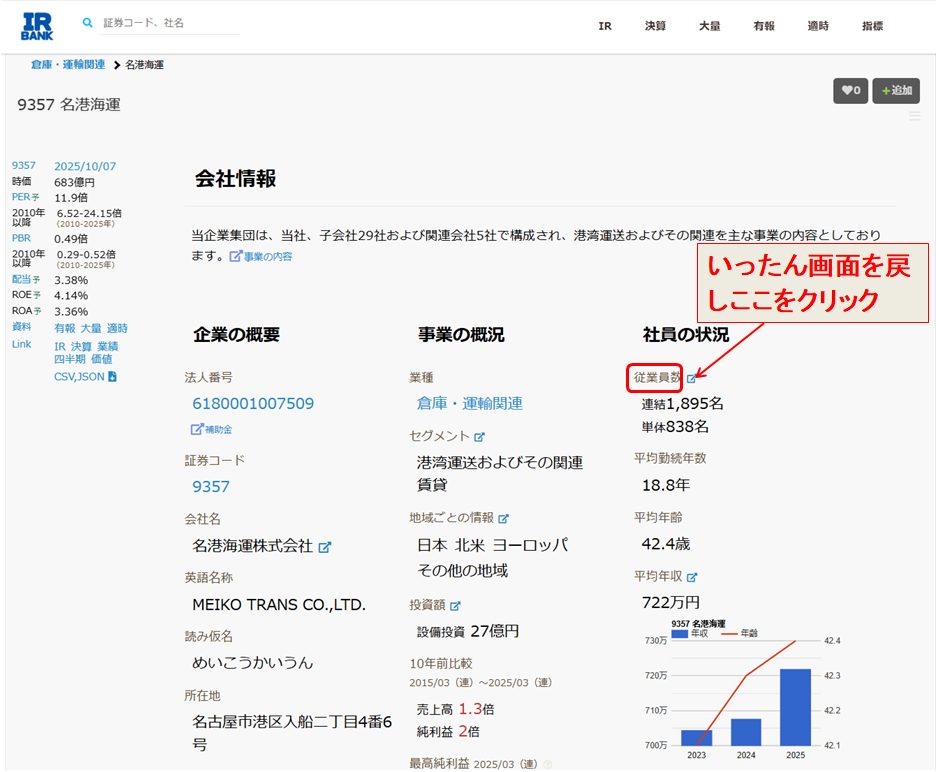936x772 pixels.
Task: Open the 決算 menu in top navigation
Action: pos(655,26)
